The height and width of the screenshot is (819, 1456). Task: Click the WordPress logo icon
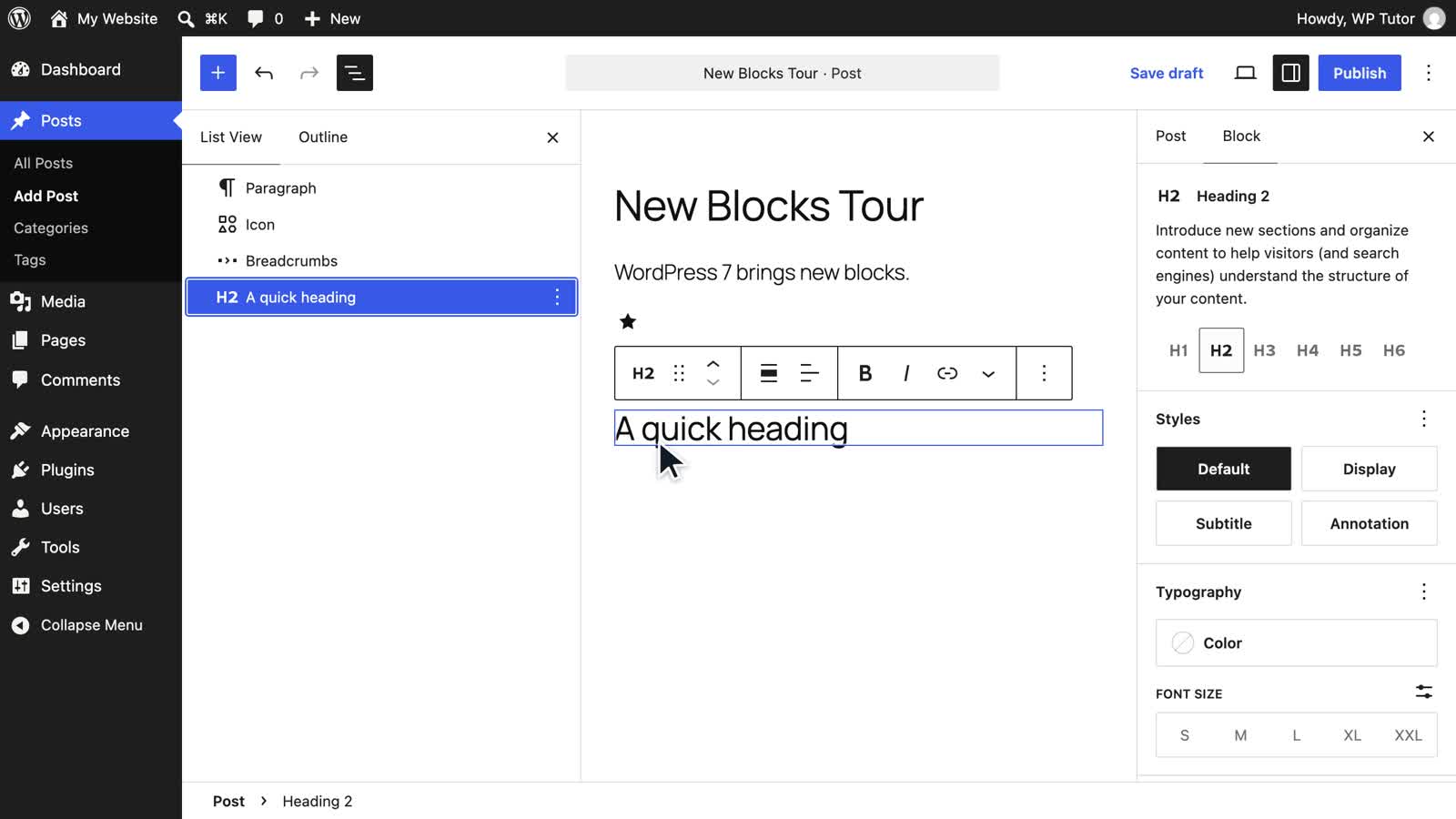pos(19,18)
